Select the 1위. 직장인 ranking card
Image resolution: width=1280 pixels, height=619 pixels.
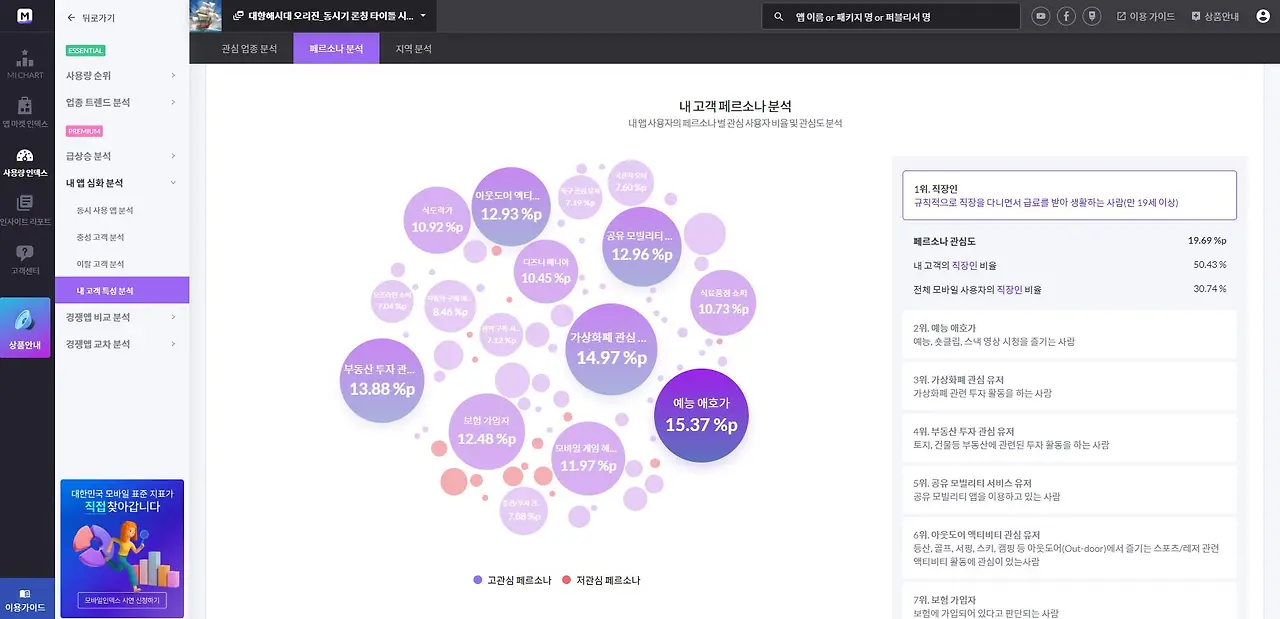1069,195
